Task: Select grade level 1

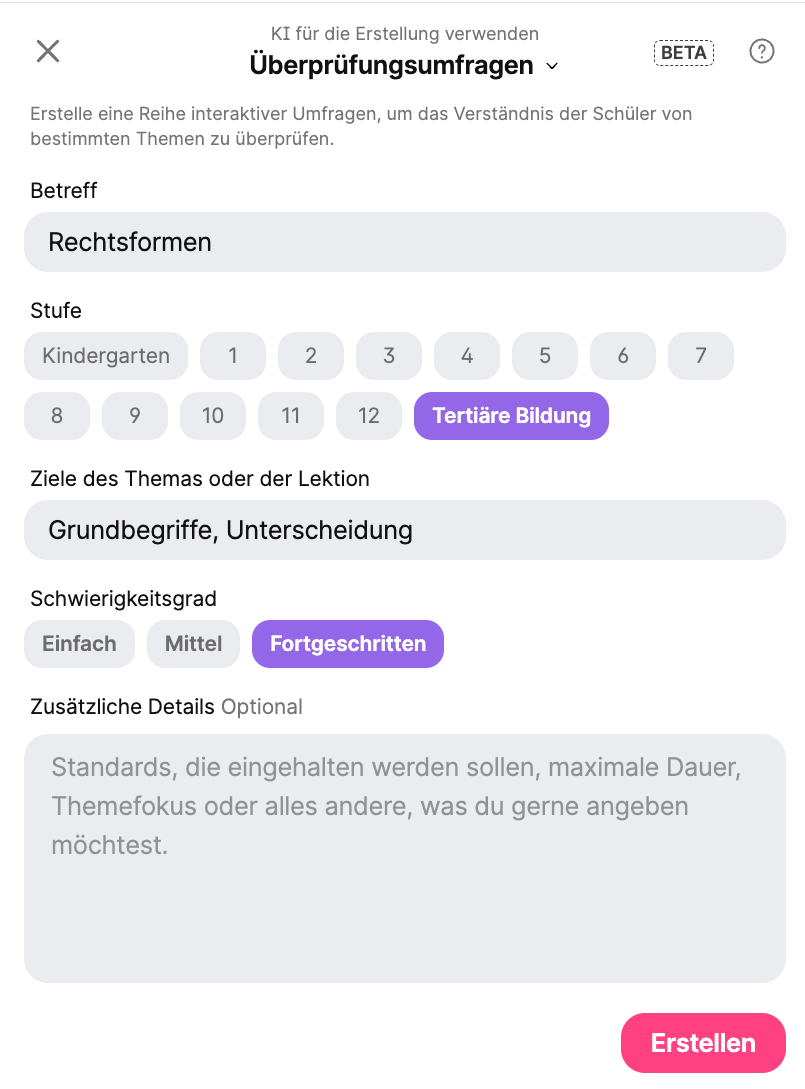Action: (x=233, y=356)
